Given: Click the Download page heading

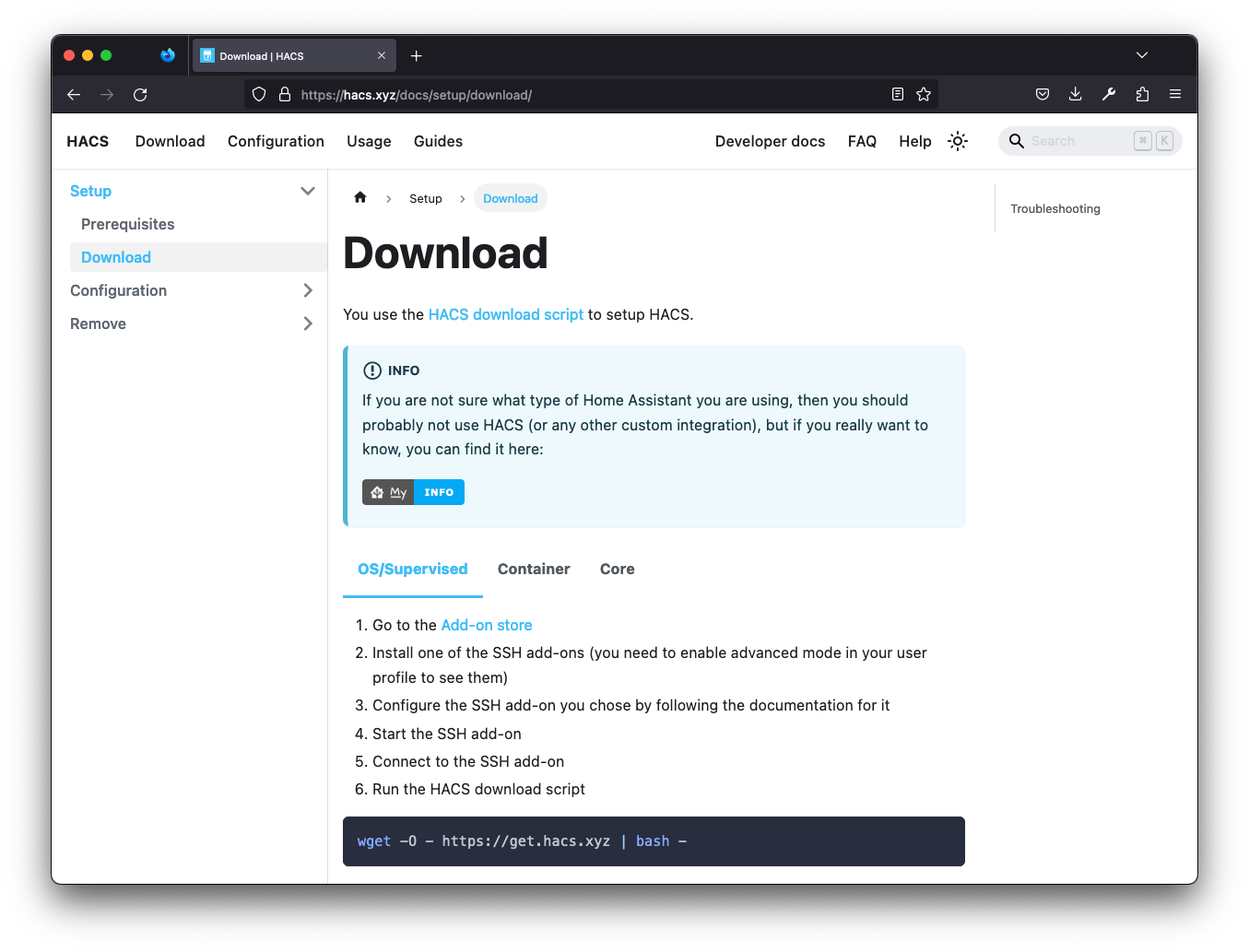Looking at the screenshot, I should pyautogui.click(x=445, y=253).
